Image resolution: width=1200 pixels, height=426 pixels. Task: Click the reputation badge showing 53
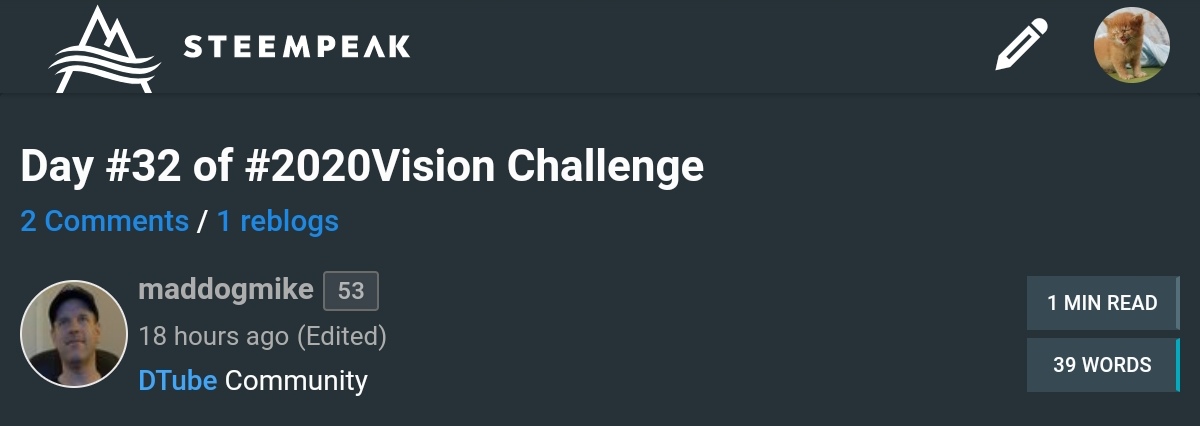[351, 291]
